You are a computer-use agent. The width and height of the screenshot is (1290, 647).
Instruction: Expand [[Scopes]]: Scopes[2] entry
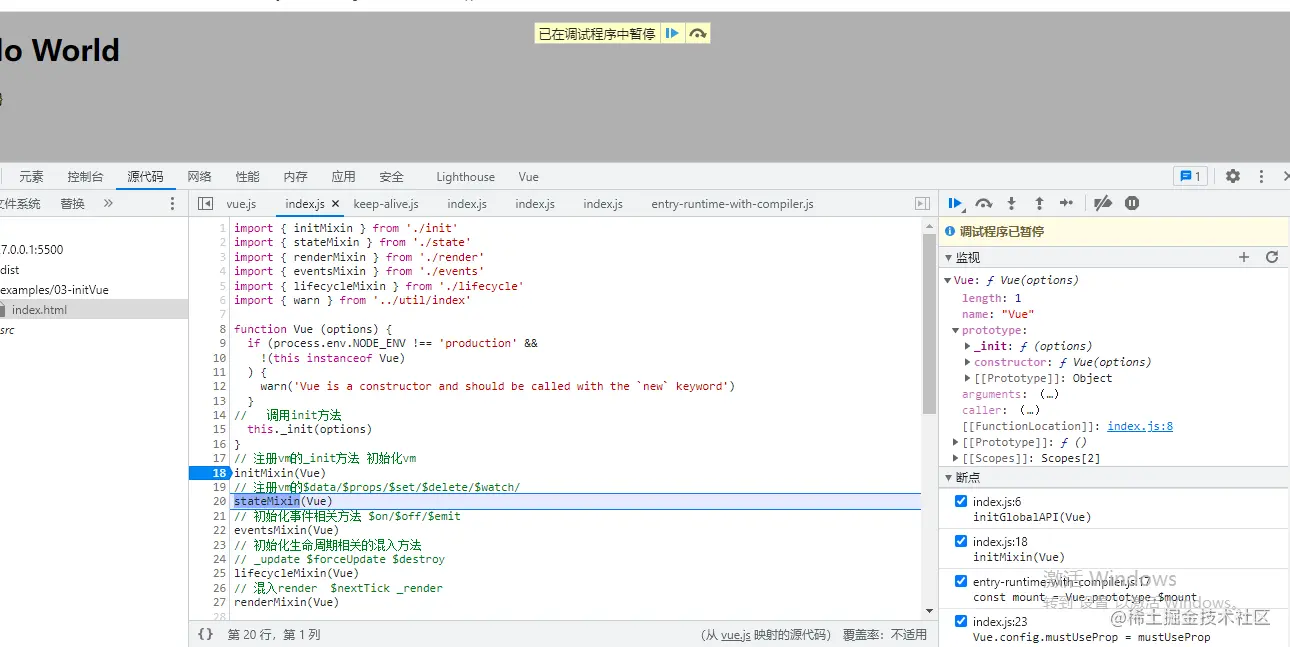(957, 458)
